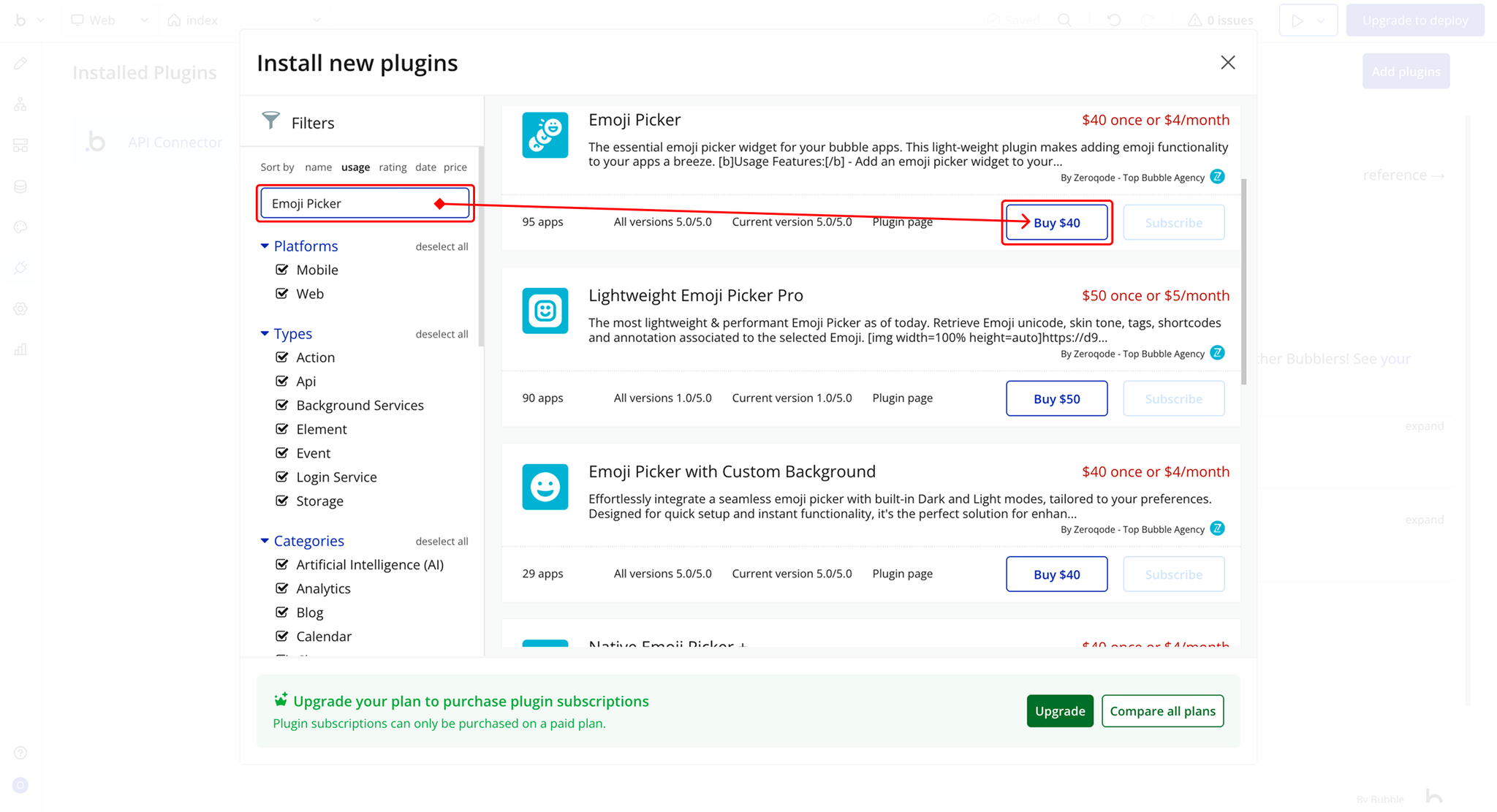Click the Zeroqode badge on Lightweight Emoji Picker Pro

[1217, 353]
